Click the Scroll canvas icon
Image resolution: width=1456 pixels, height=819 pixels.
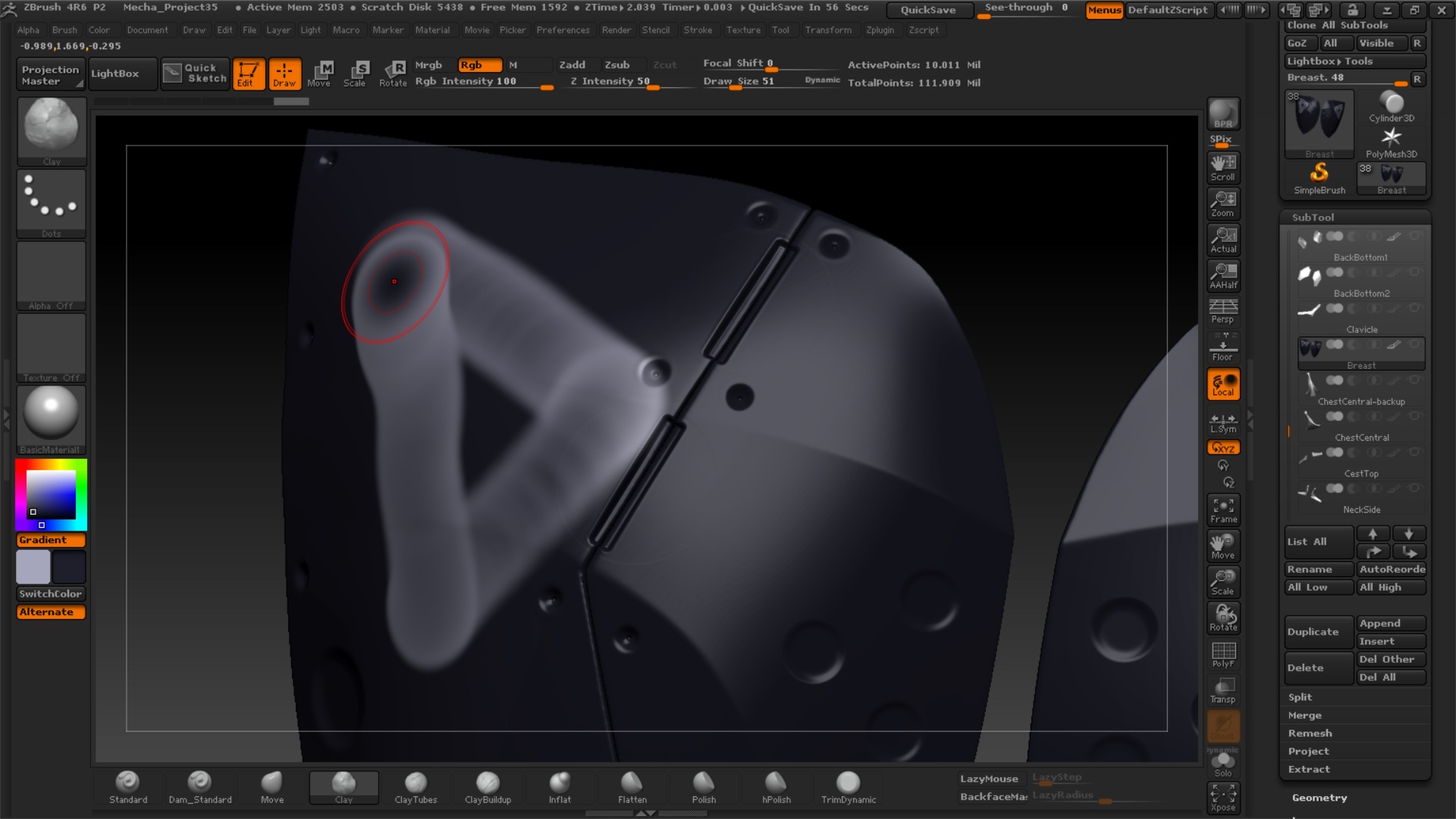1223,168
